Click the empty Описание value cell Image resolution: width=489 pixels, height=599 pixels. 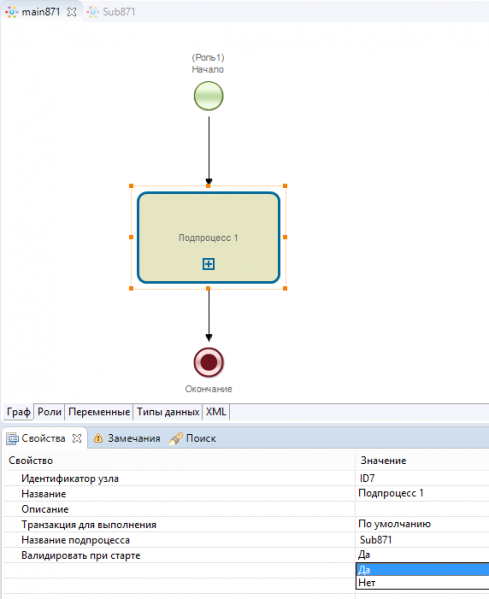(423, 509)
